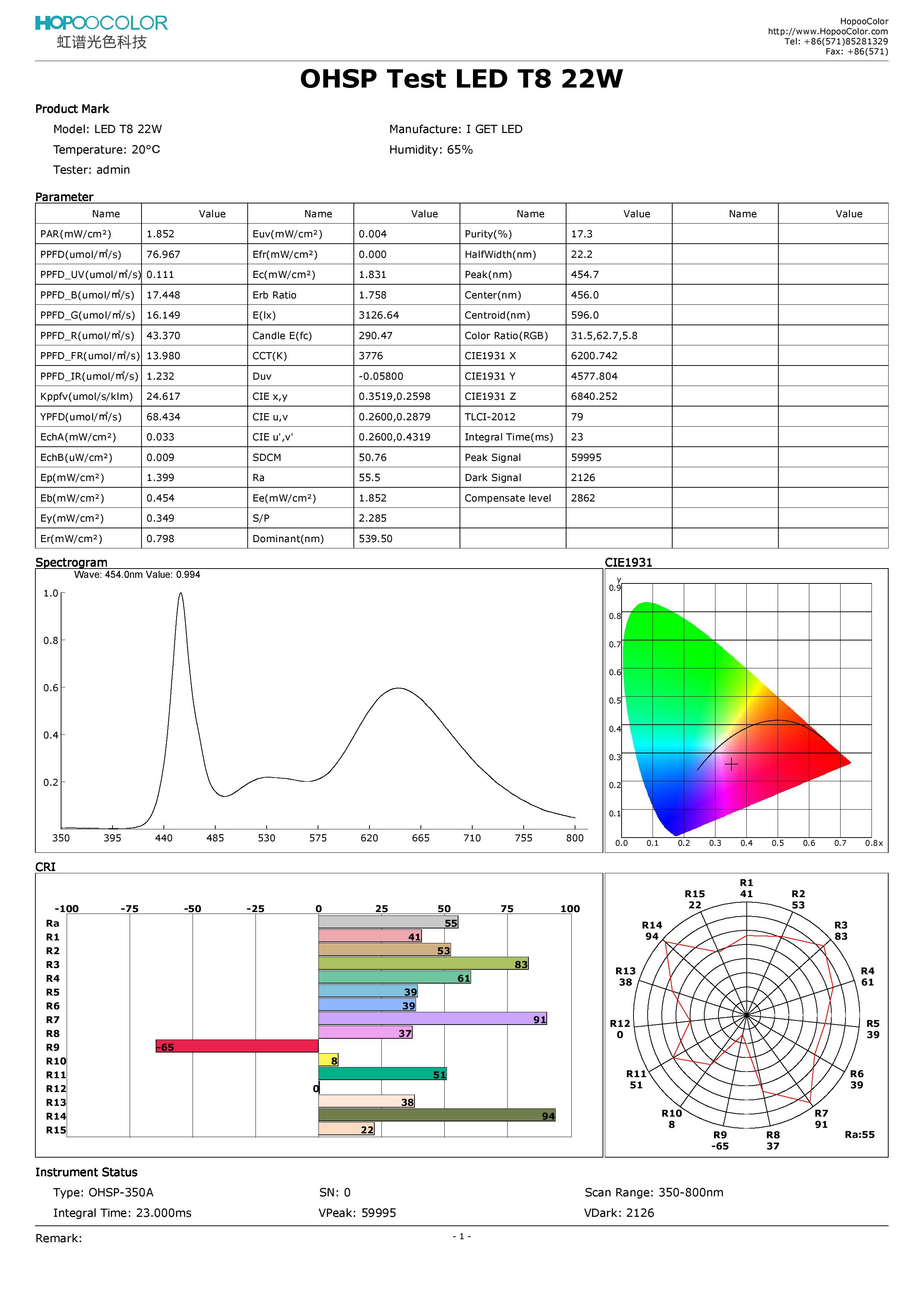Viewport: 924px width, 1307px height.
Task: Click the tan R2 bar showing 53
Action: point(385,949)
